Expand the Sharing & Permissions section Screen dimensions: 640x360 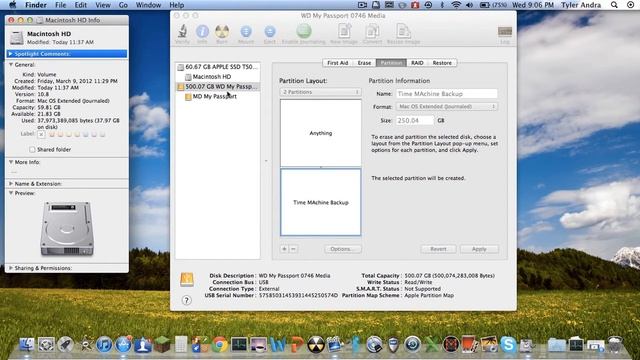[11, 268]
